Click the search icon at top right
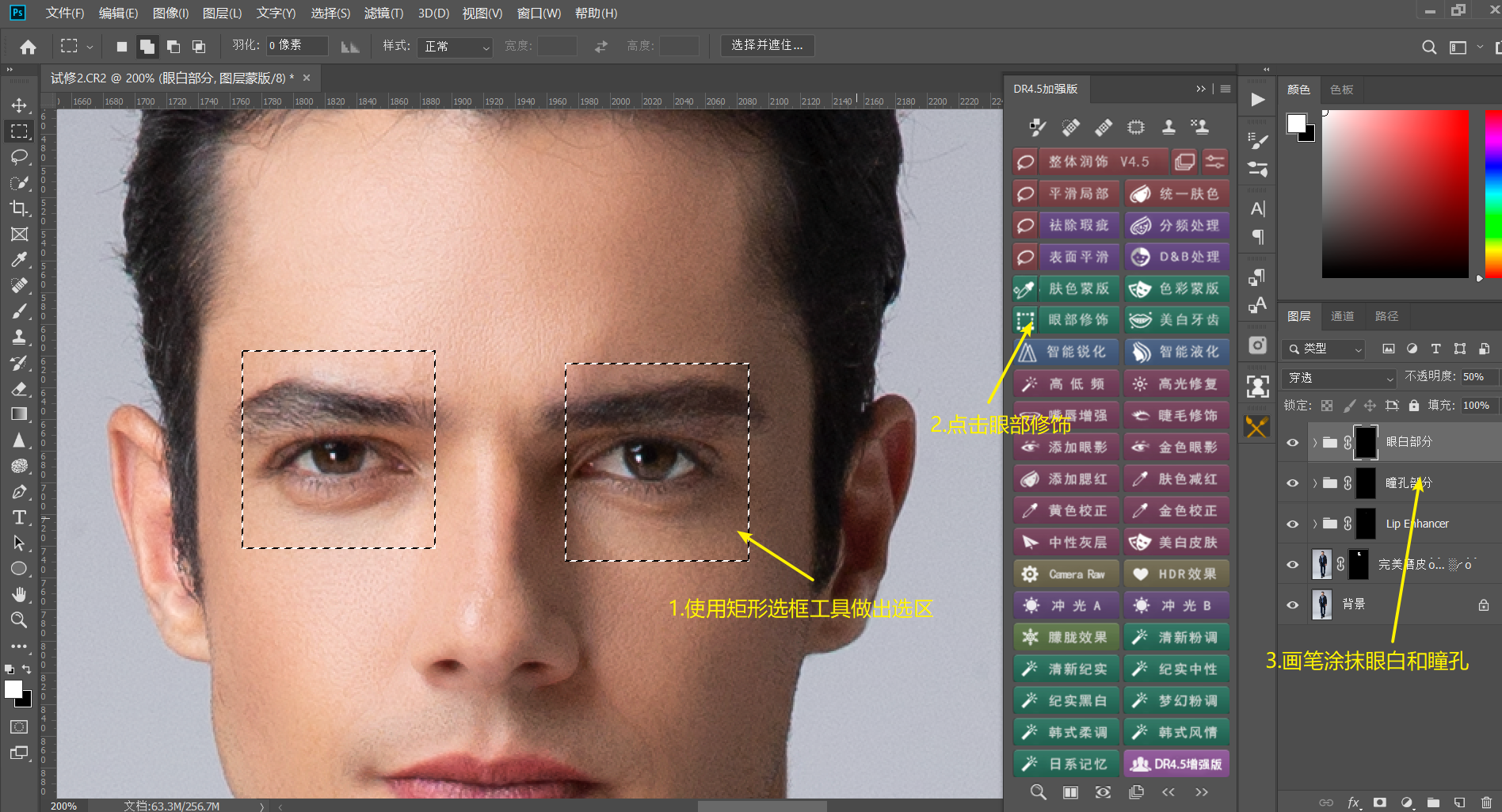This screenshot has height=812, width=1502. click(1429, 48)
